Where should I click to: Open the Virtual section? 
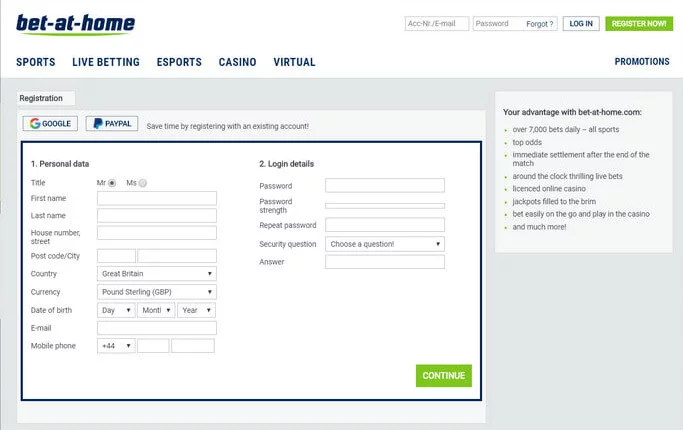(294, 62)
